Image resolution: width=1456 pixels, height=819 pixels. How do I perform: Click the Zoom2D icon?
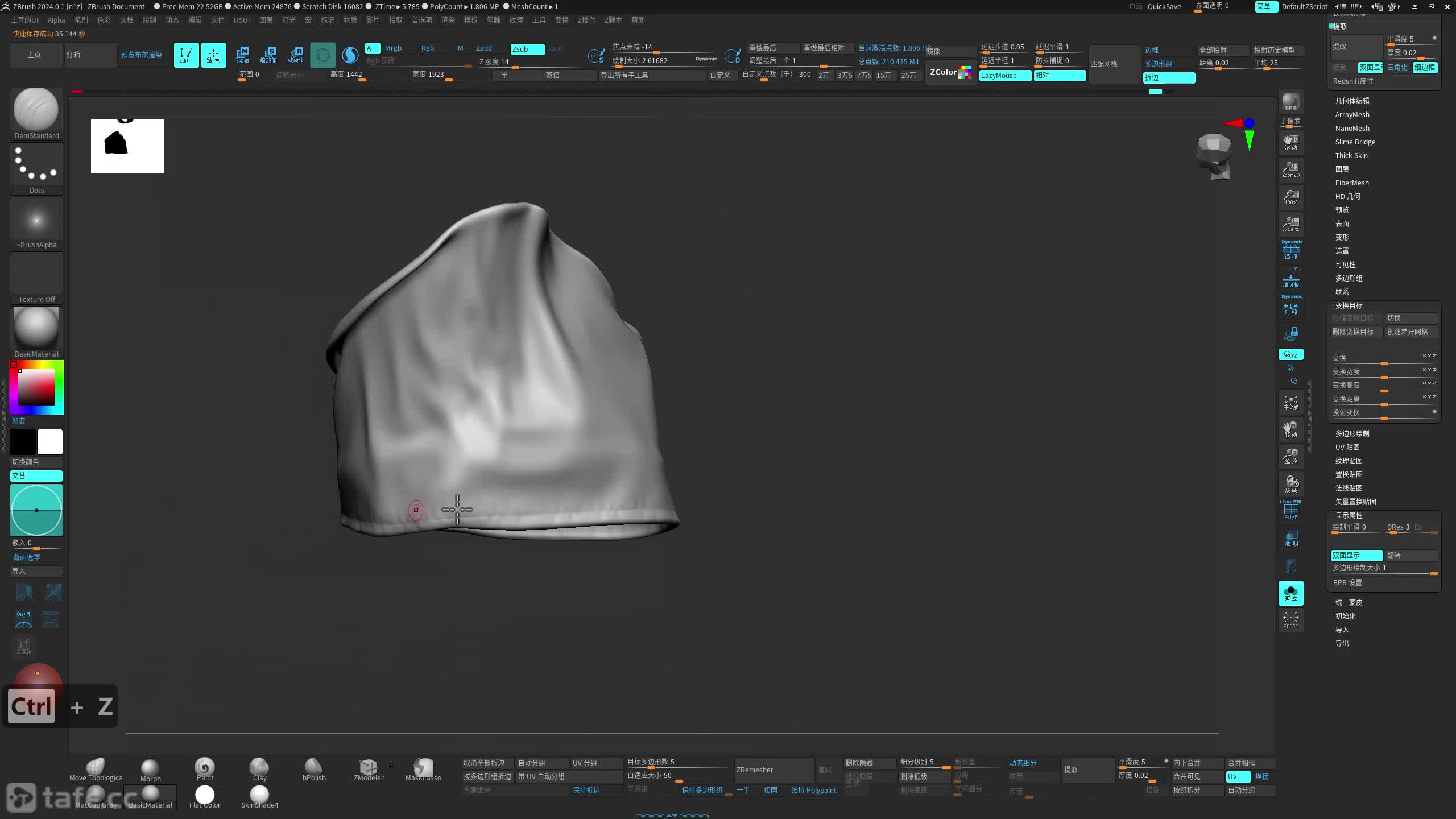click(1290, 169)
